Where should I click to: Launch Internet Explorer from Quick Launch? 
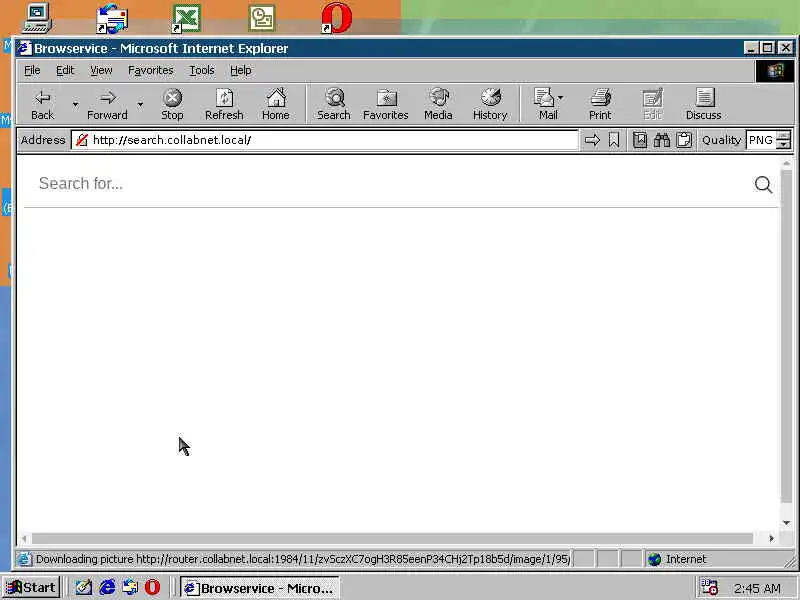click(x=107, y=588)
